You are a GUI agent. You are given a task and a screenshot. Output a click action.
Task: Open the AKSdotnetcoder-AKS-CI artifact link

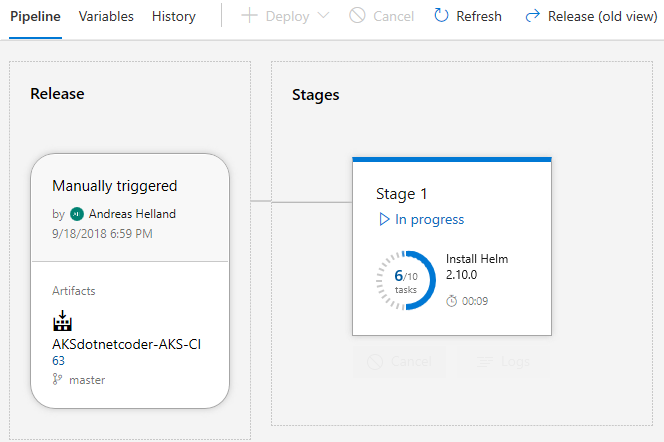click(127, 345)
